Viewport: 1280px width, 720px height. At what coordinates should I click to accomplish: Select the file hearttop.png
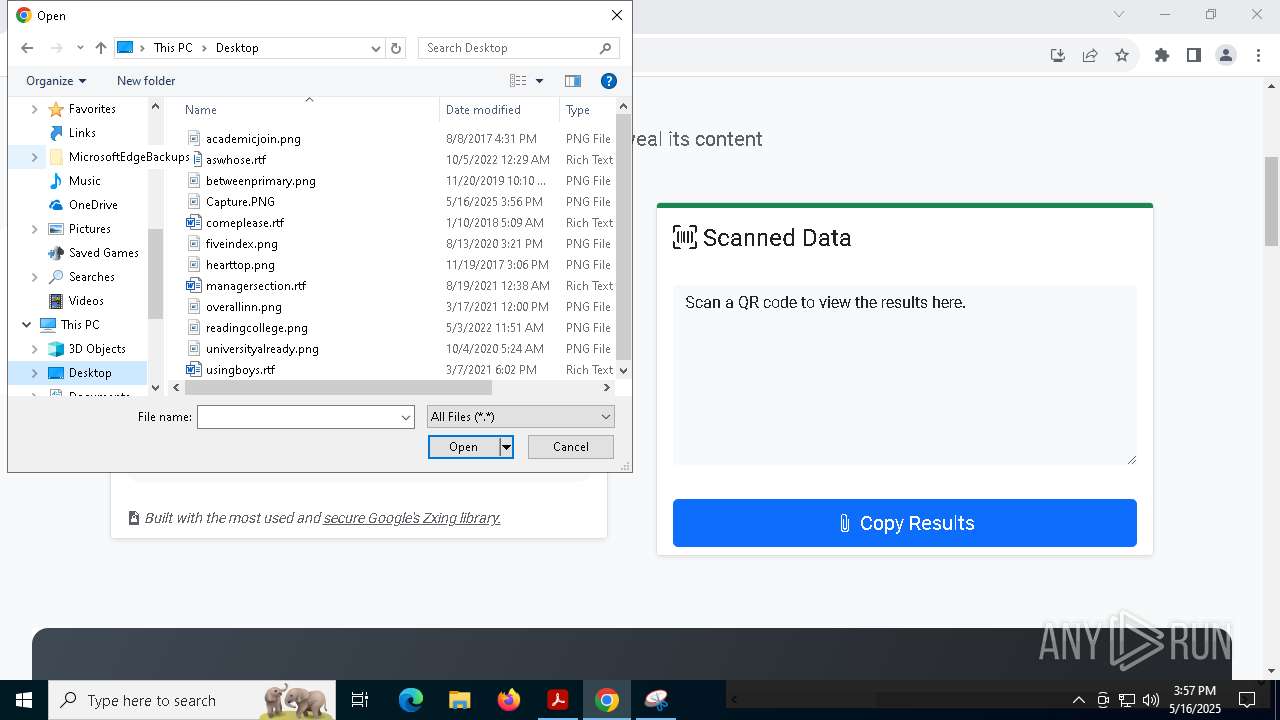240,265
